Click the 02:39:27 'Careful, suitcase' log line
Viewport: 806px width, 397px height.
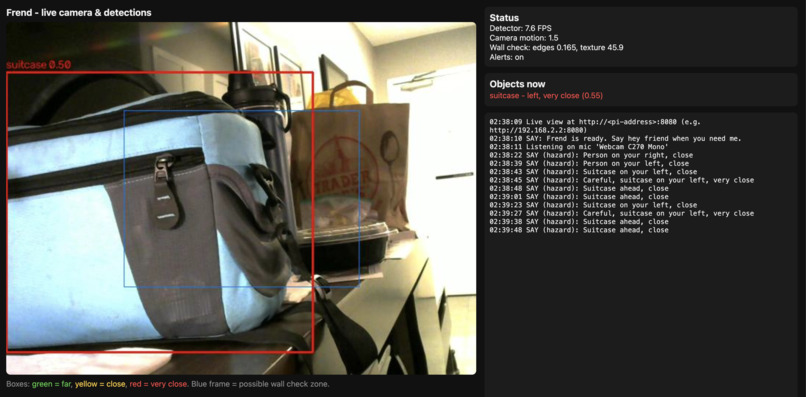[x=622, y=213]
